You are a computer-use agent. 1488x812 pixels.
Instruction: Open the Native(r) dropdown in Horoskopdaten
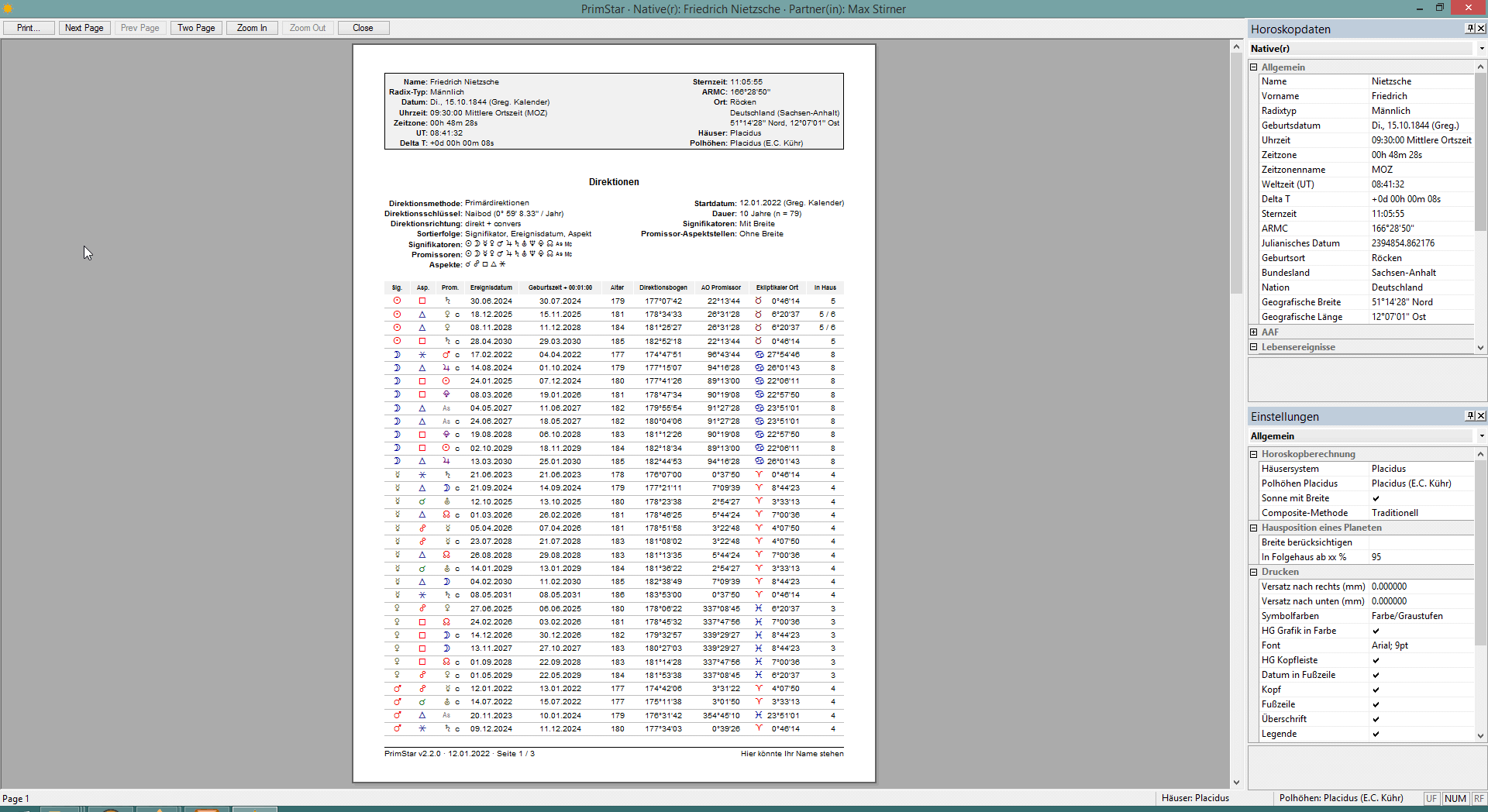pos(1481,49)
